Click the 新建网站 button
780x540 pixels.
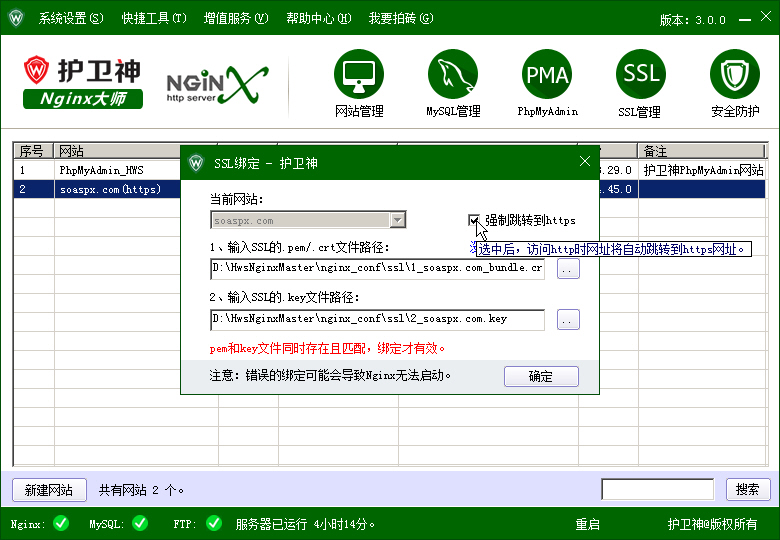click(x=49, y=490)
